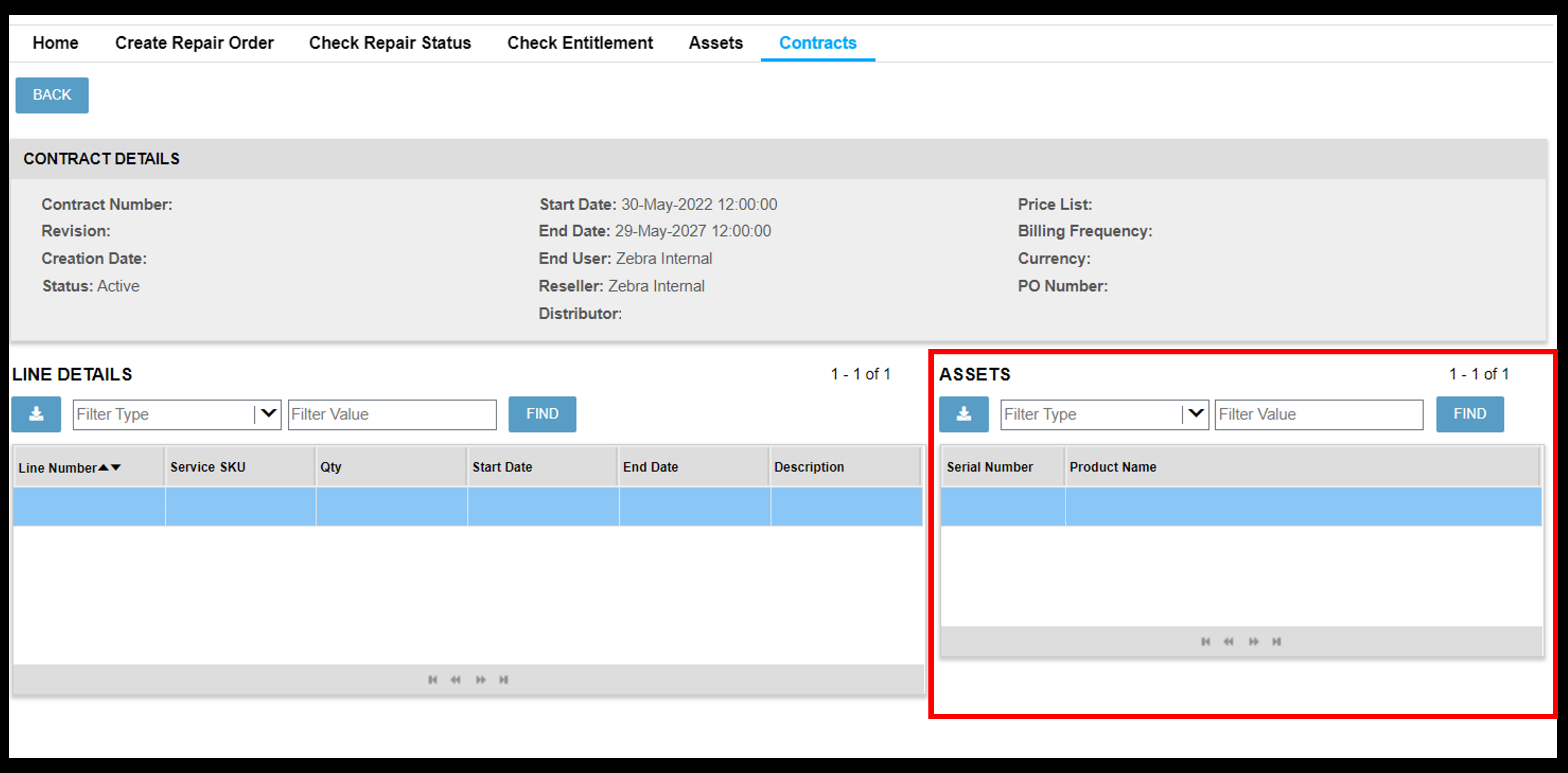The image size is (1568, 773).
Task: Click Currency label
Action: tap(1054, 258)
